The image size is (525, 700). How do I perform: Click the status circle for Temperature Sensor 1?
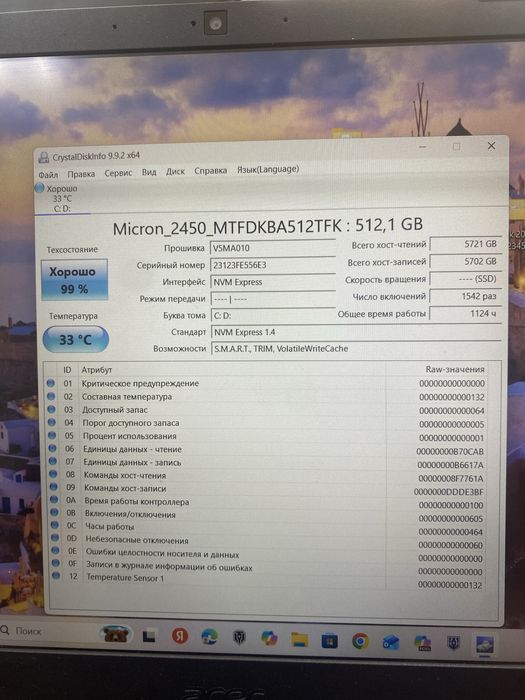tap(56, 576)
